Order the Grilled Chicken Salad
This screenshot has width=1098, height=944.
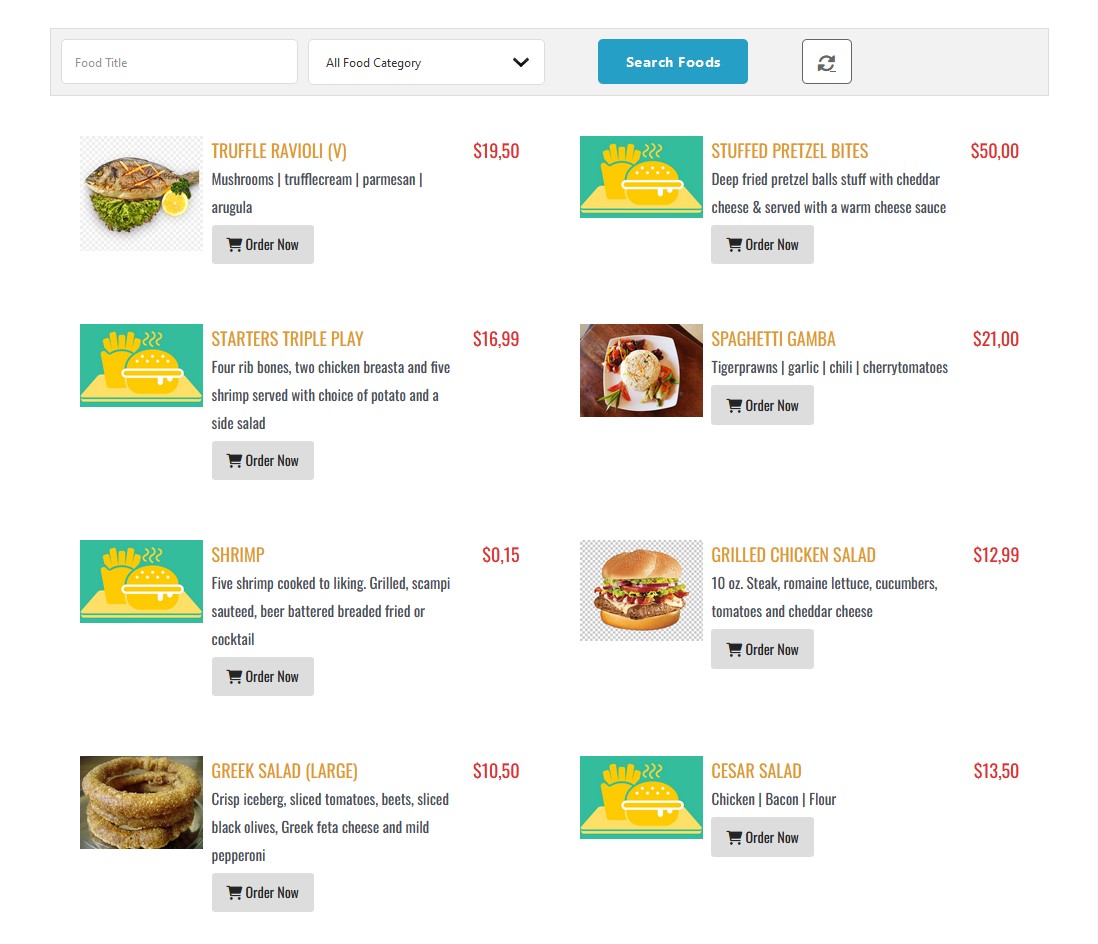point(762,650)
